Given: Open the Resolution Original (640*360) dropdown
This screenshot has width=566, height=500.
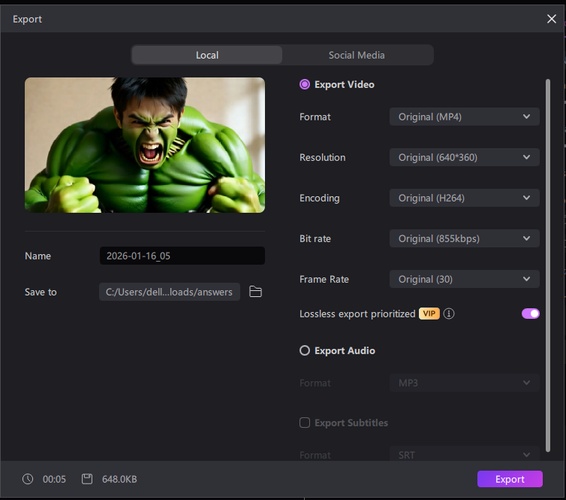Looking at the screenshot, I should coord(464,157).
